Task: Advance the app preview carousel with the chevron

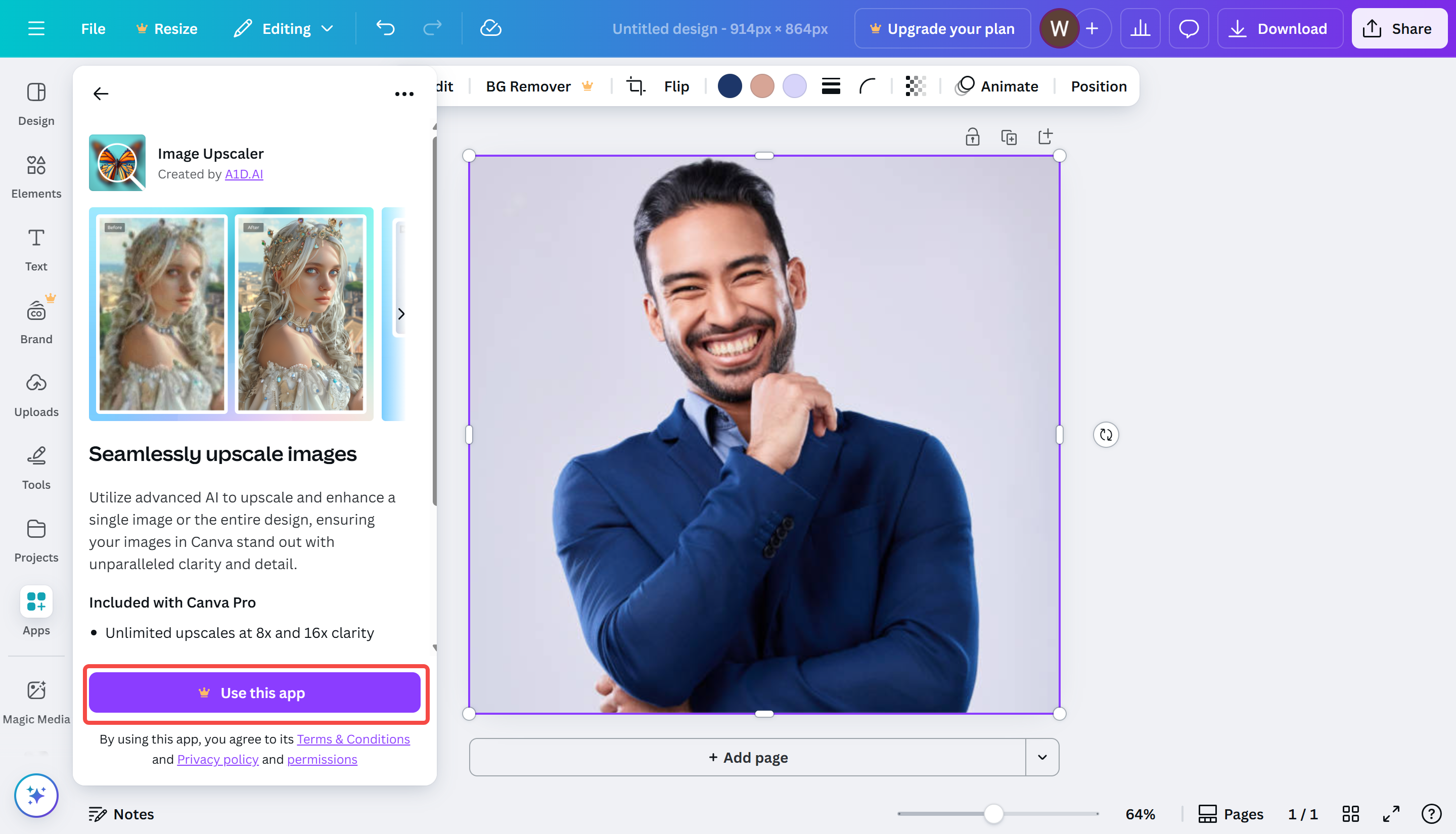Action: pyautogui.click(x=401, y=314)
